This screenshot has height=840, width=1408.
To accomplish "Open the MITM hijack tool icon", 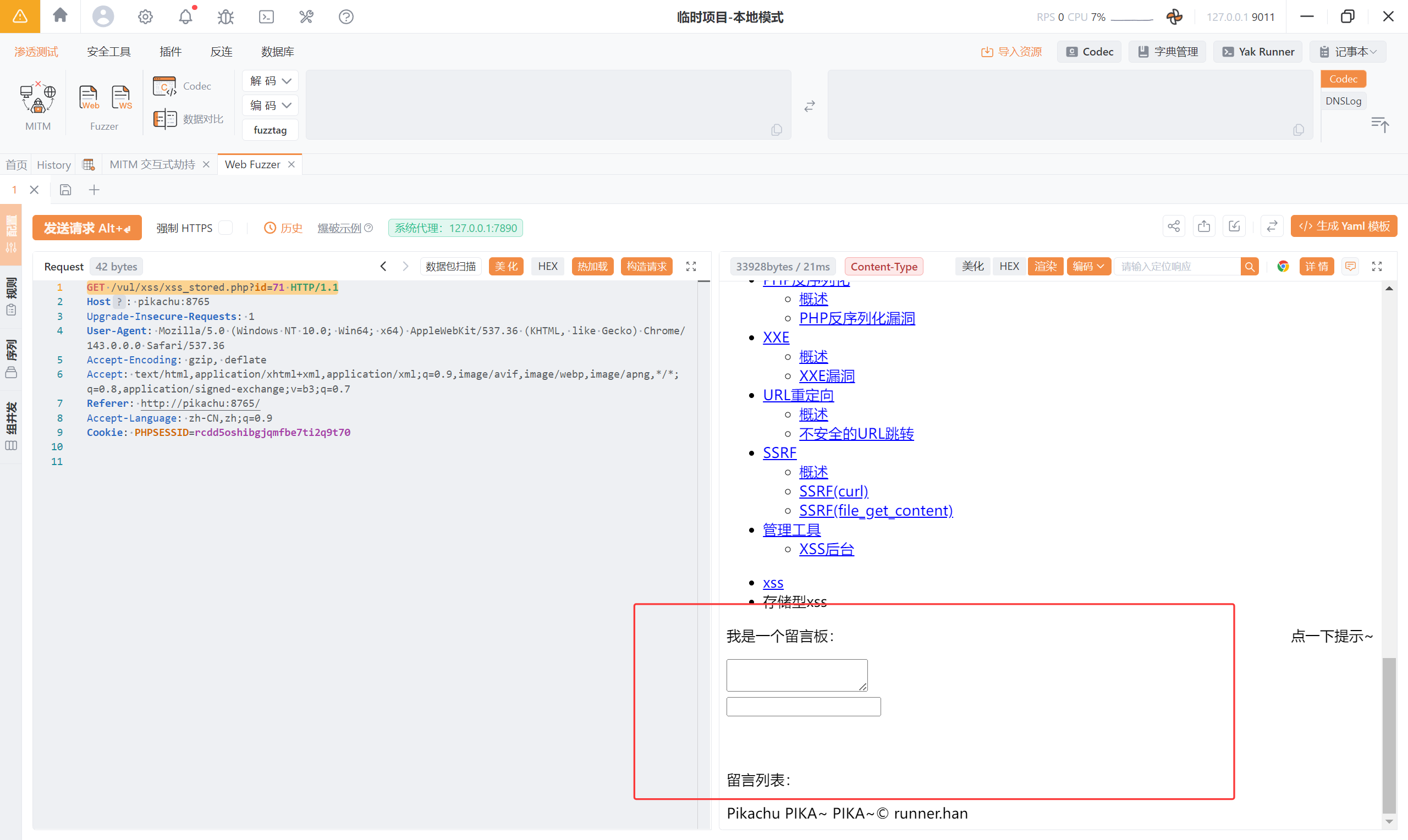I will point(37,97).
